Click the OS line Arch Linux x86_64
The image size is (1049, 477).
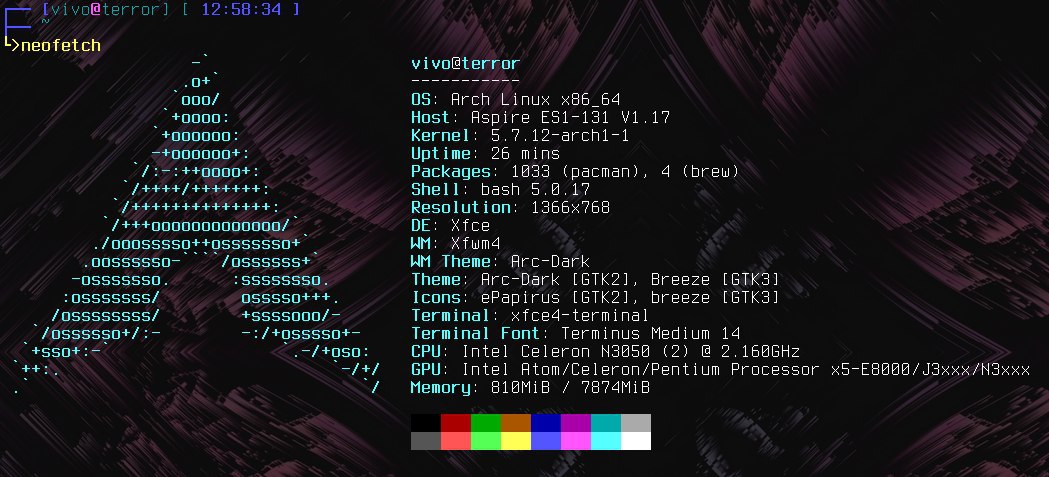click(x=516, y=100)
